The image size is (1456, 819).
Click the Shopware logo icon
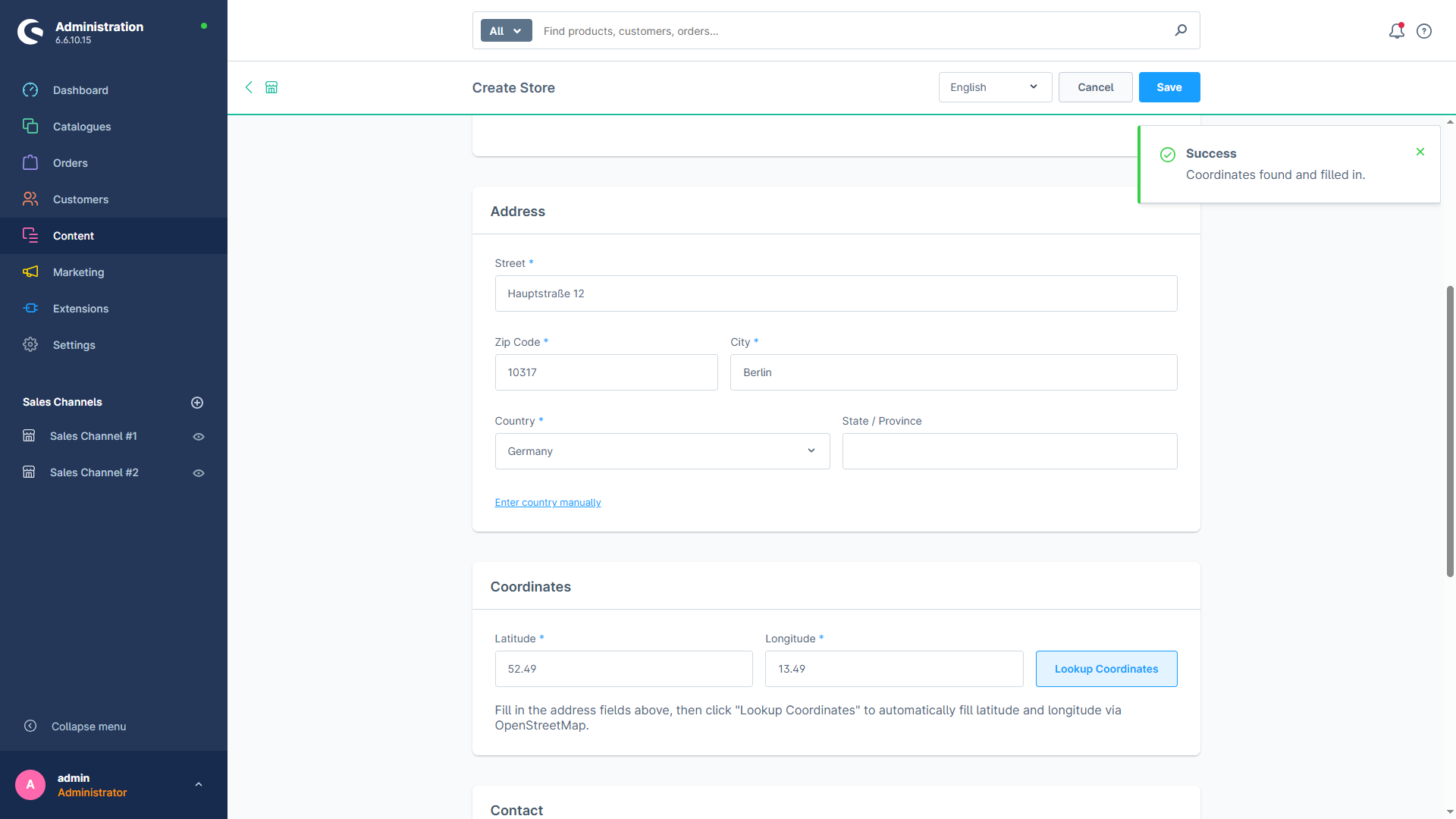pyautogui.click(x=30, y=32)
